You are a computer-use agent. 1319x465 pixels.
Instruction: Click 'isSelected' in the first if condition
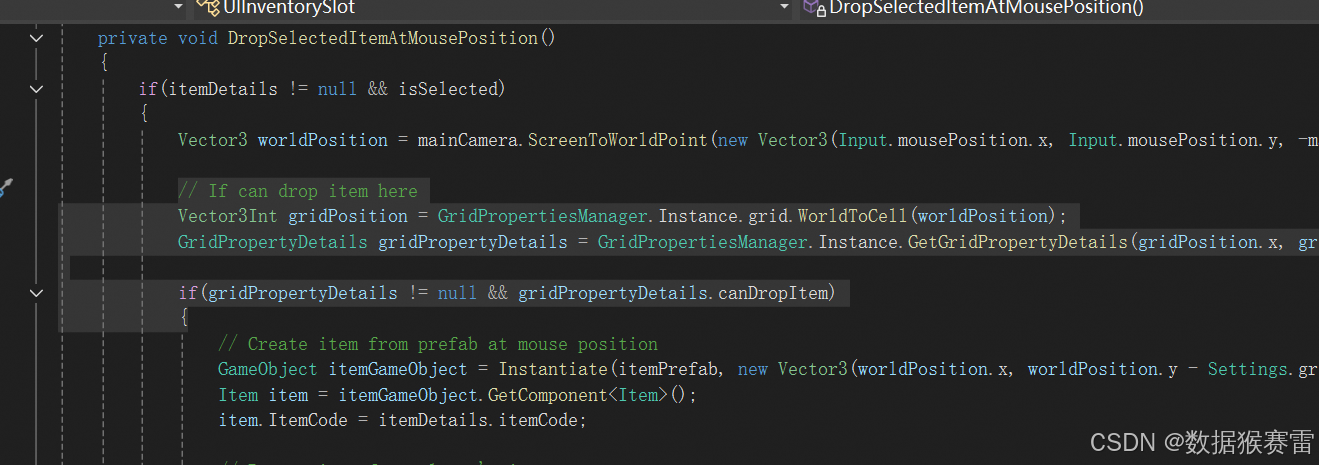448,89
